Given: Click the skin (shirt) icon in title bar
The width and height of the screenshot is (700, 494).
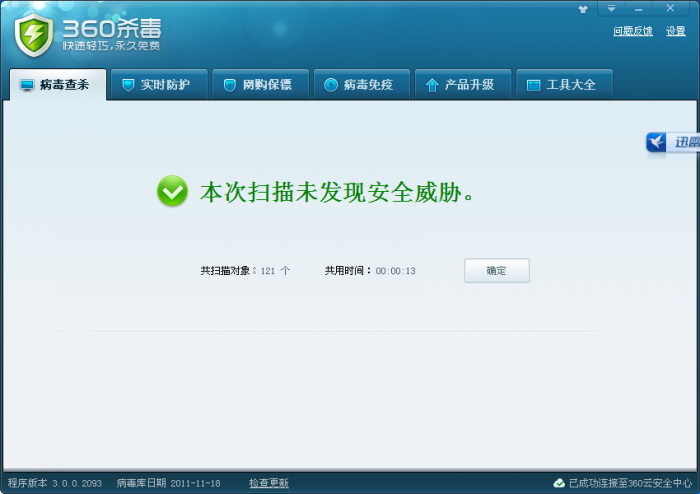Looking at the screenshot, I should (x=583, y=9).
